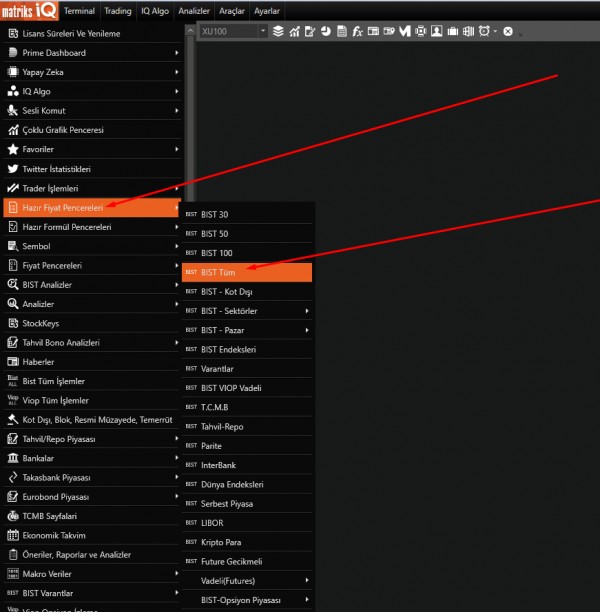Select BIST Endeksleri entry
Viewport: 600px width, 612px height.
point(247,349)
